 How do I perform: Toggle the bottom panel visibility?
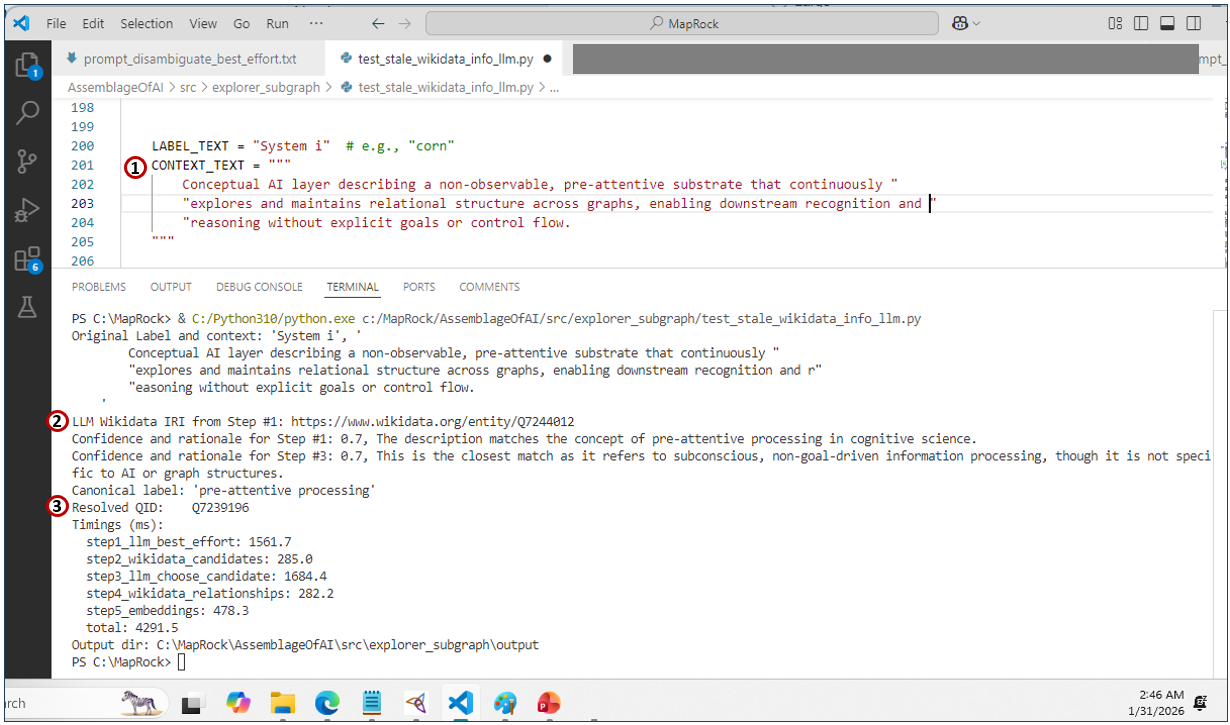click(x=1166, y=23)
